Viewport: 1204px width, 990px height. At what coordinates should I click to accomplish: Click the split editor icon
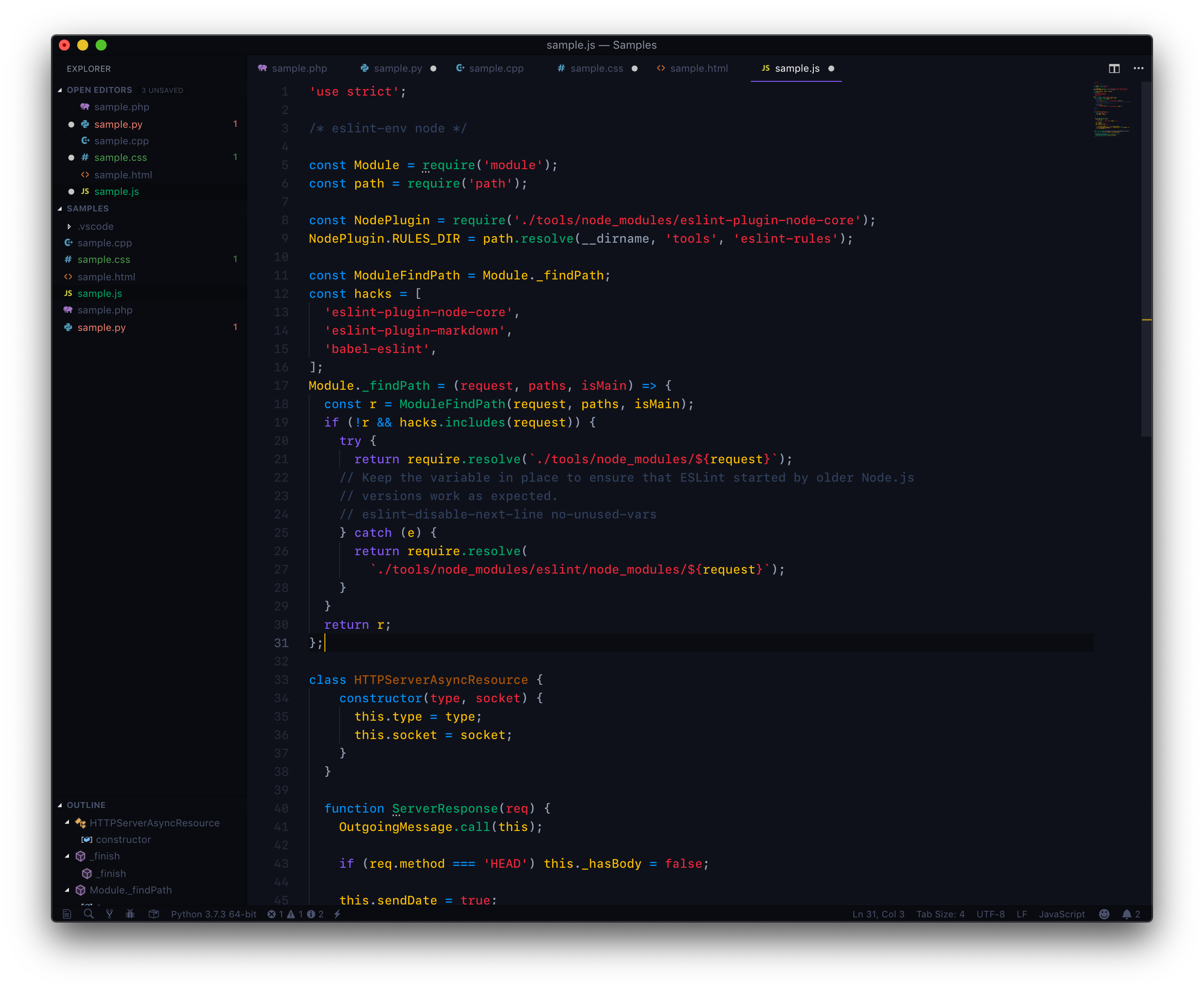point(1114,68)
